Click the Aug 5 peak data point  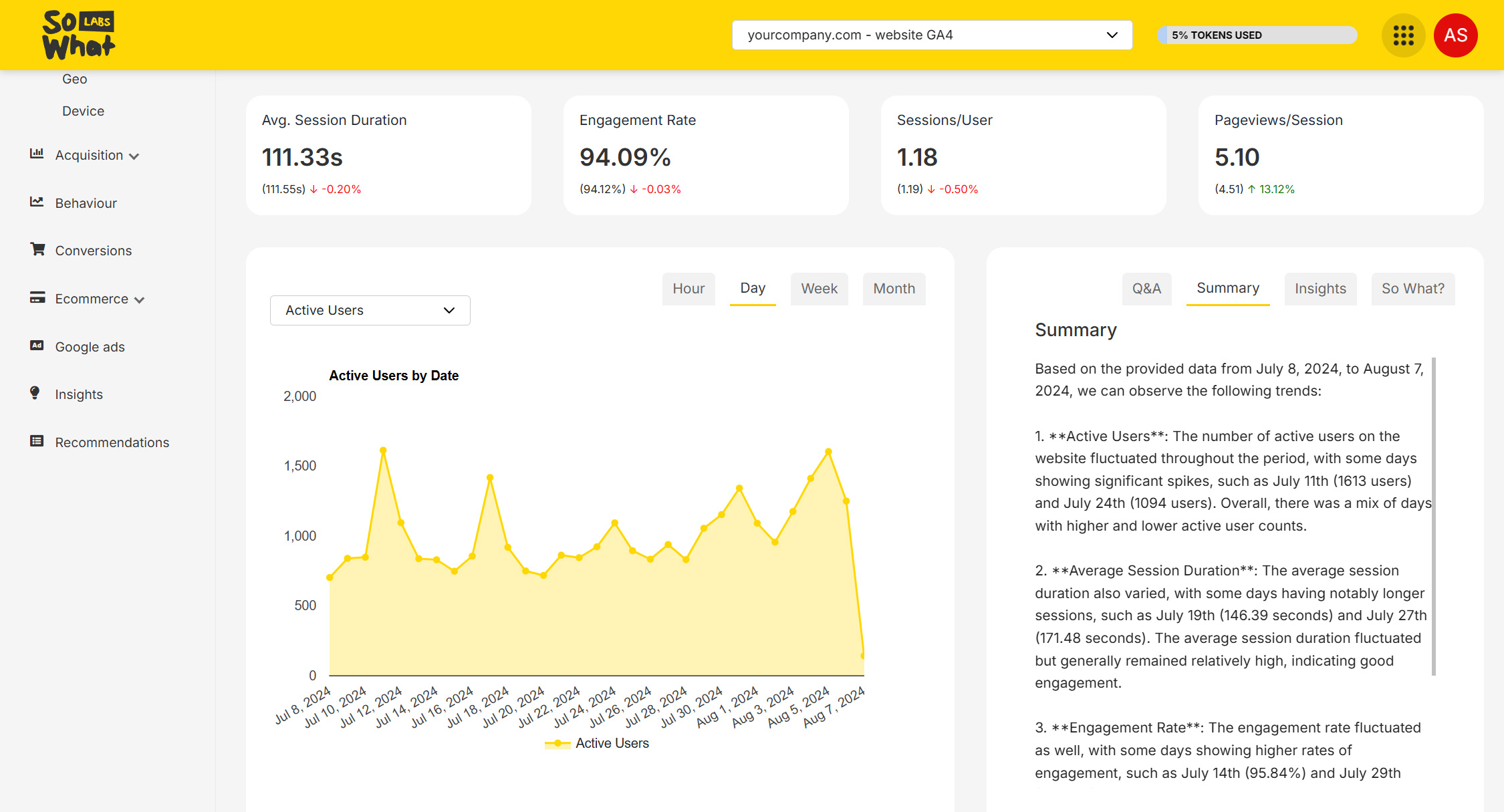pyautogui.click(x=828, y=452)
